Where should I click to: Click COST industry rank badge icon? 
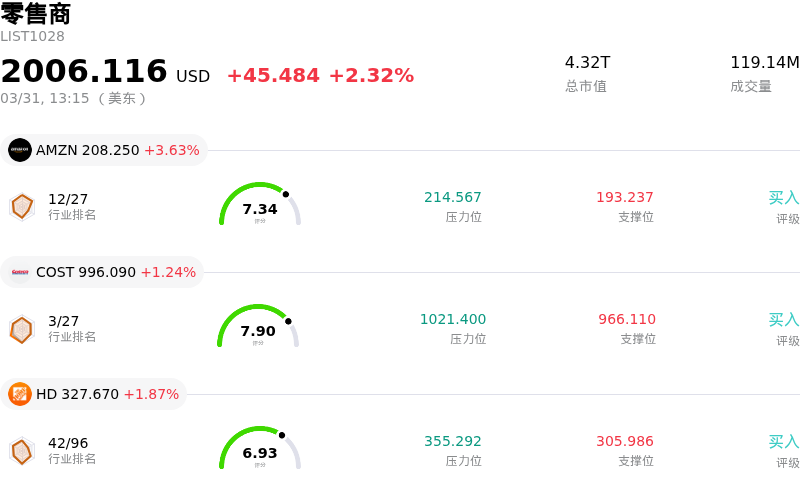click(x=21, y=328)
